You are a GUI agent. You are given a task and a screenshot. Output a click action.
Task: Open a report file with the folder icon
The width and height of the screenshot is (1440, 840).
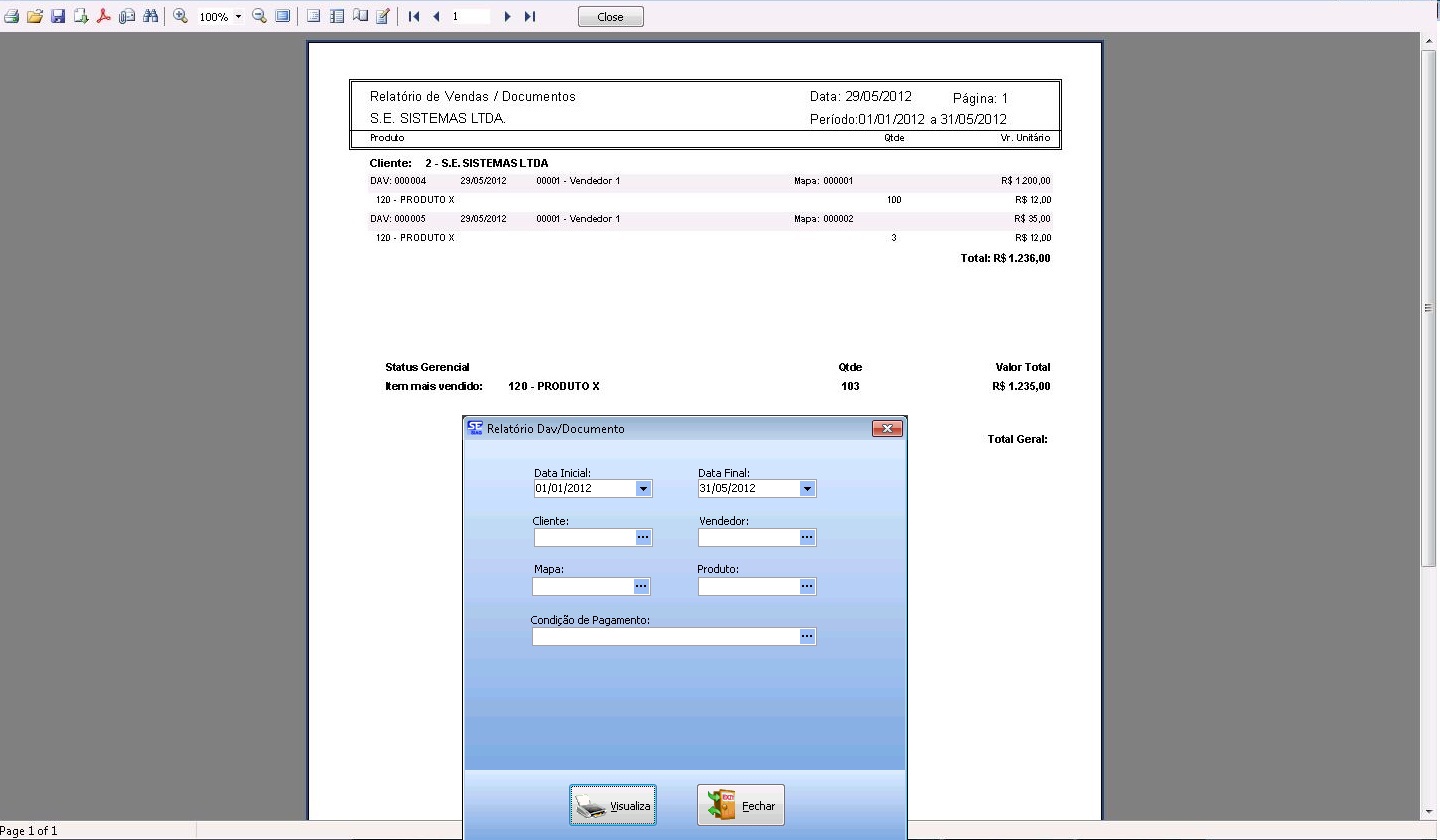[x=35, y=17]
